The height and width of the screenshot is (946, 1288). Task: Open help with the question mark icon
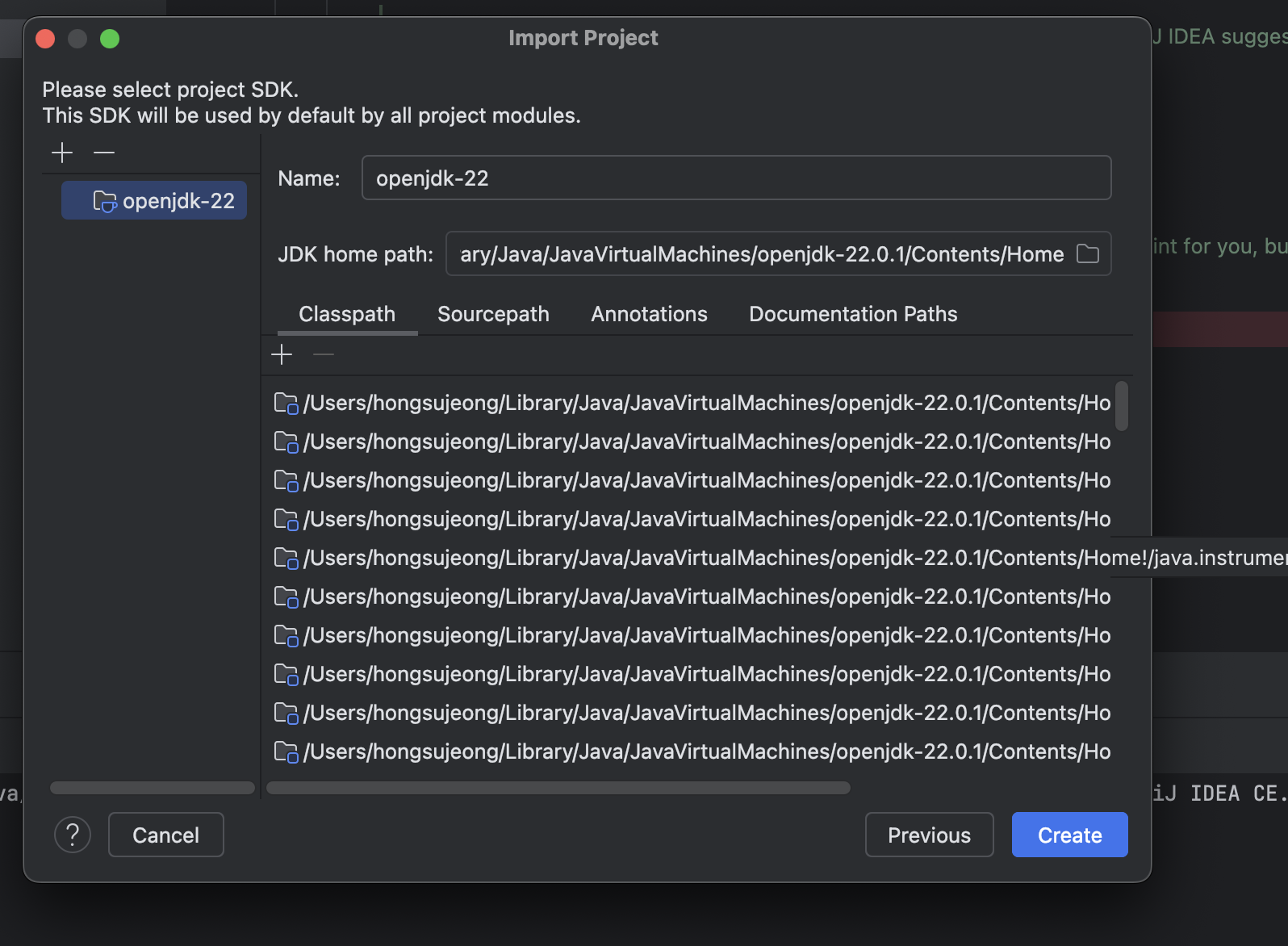tap(73, 835)
